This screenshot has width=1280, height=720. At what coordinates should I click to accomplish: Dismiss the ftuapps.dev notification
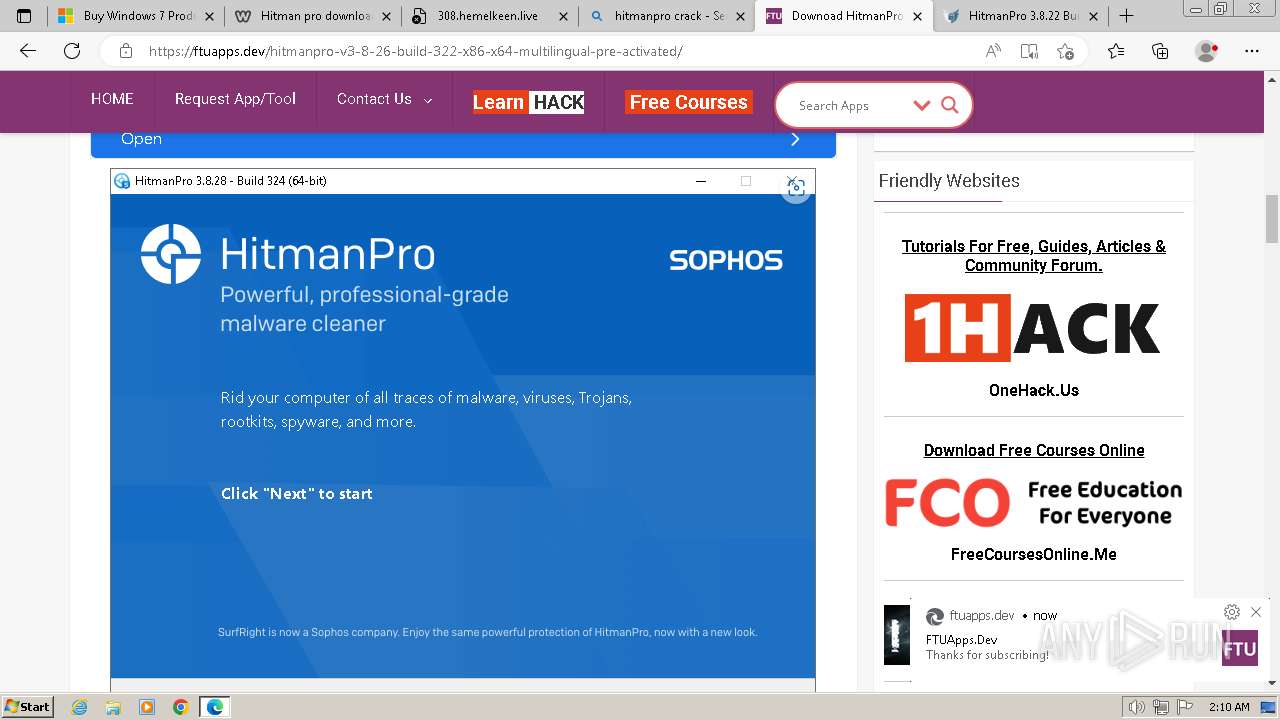(x=1256, y=612)
